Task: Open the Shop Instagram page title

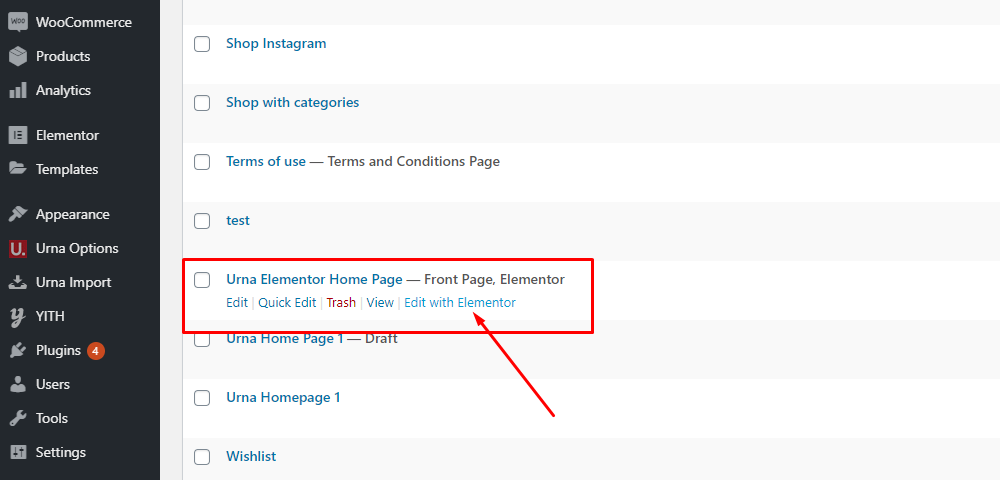Action: tap(276, 43)
